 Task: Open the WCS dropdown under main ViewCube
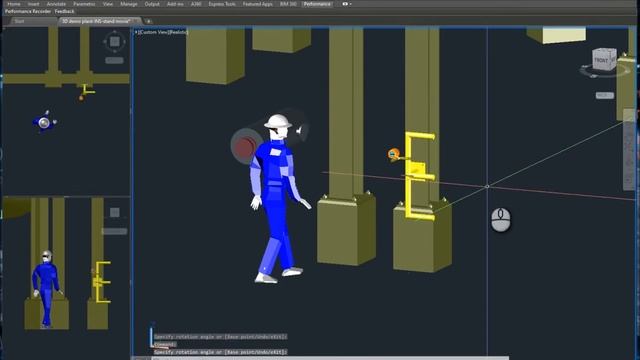pyautogui.click(x=604, y=95)
